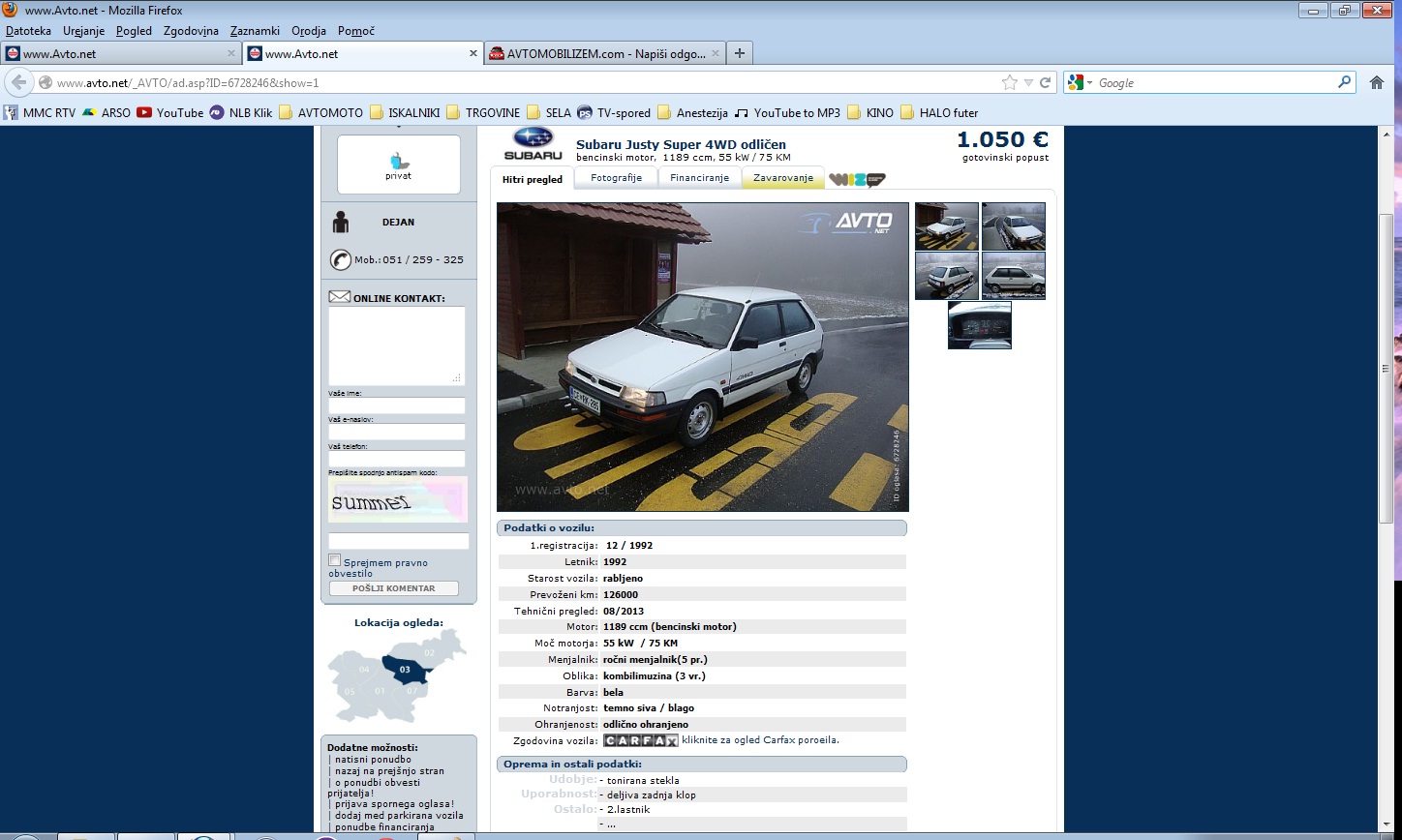
Task: Click the search magnifier icon in Google box
Action: click(1344, 82)
